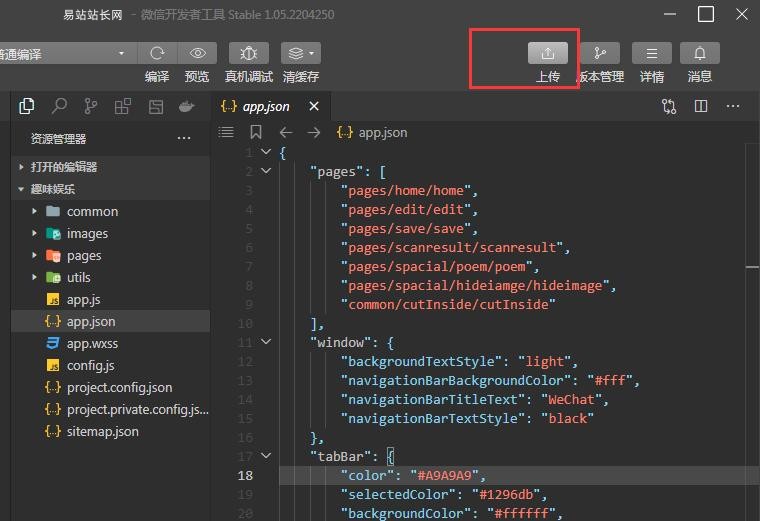The height and width of the screenshot is (521, 760).
Task: Open the search panel magnifier icon
Action: (x=60, y=106)
